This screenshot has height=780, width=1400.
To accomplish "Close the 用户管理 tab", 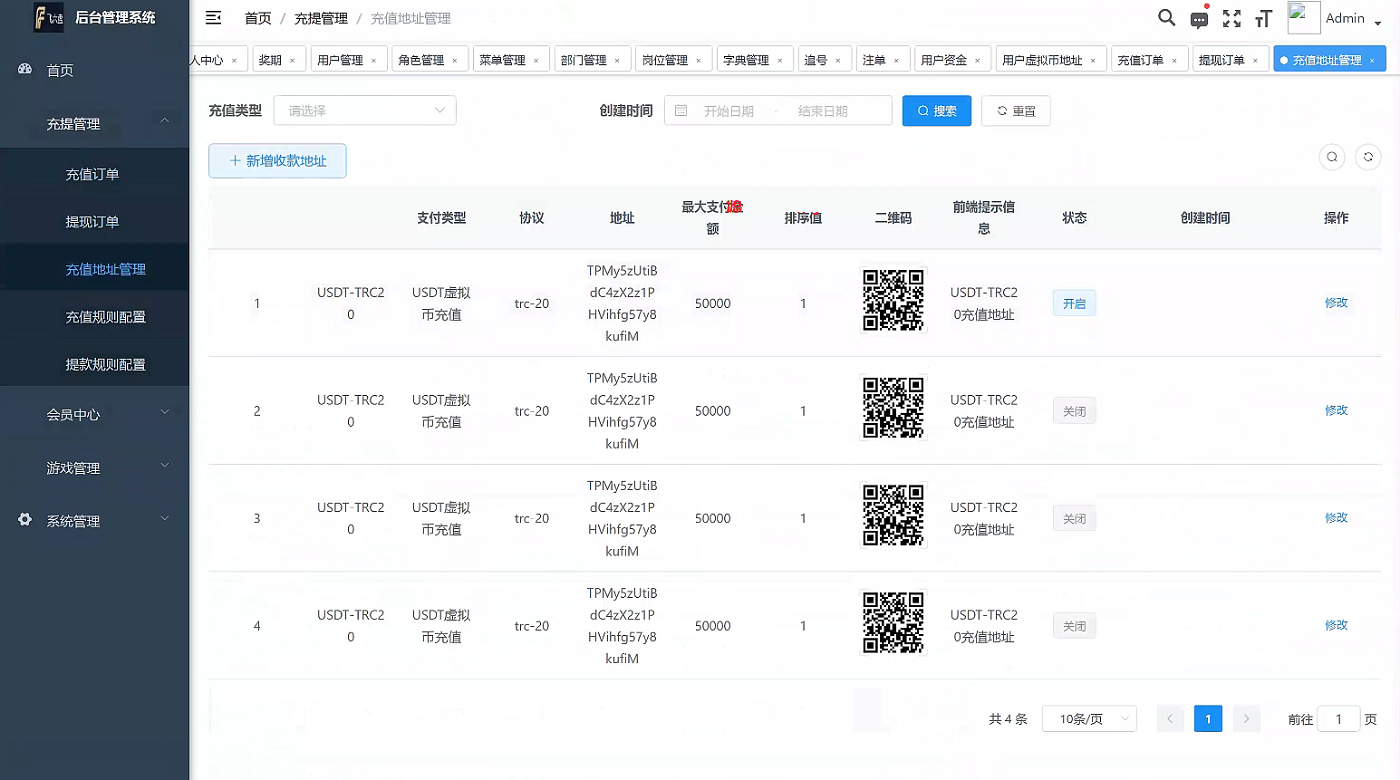I will 374,61.
